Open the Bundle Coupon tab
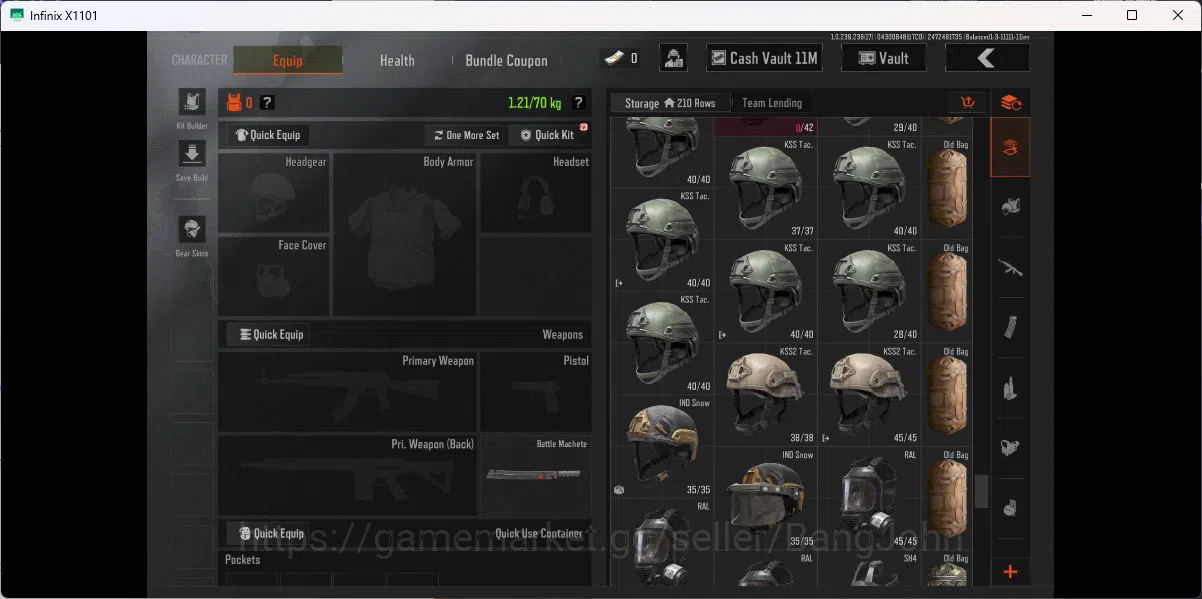This screenshot has height=599, width=1202. [506, 60]
